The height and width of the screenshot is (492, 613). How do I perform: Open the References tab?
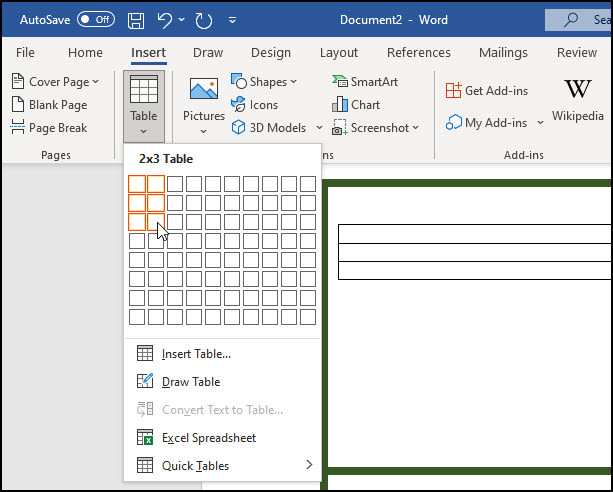coord(419,52)
